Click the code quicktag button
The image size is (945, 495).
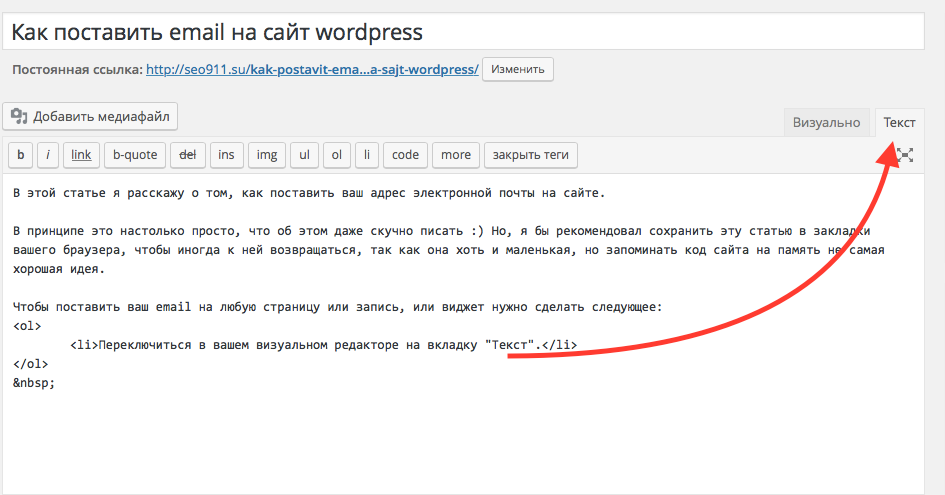click(x=405, y=155)
